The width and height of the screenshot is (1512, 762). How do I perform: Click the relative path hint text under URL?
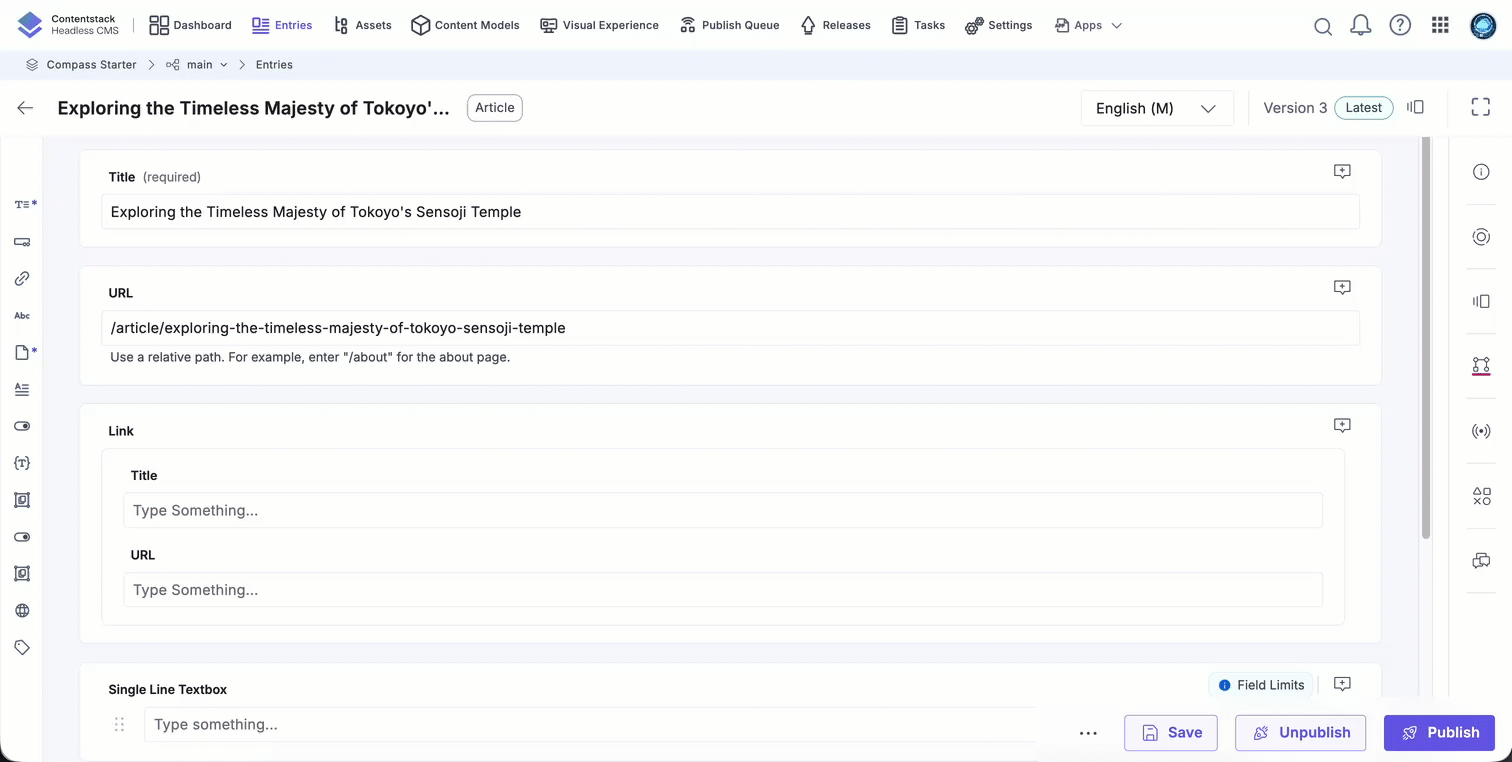310,357
